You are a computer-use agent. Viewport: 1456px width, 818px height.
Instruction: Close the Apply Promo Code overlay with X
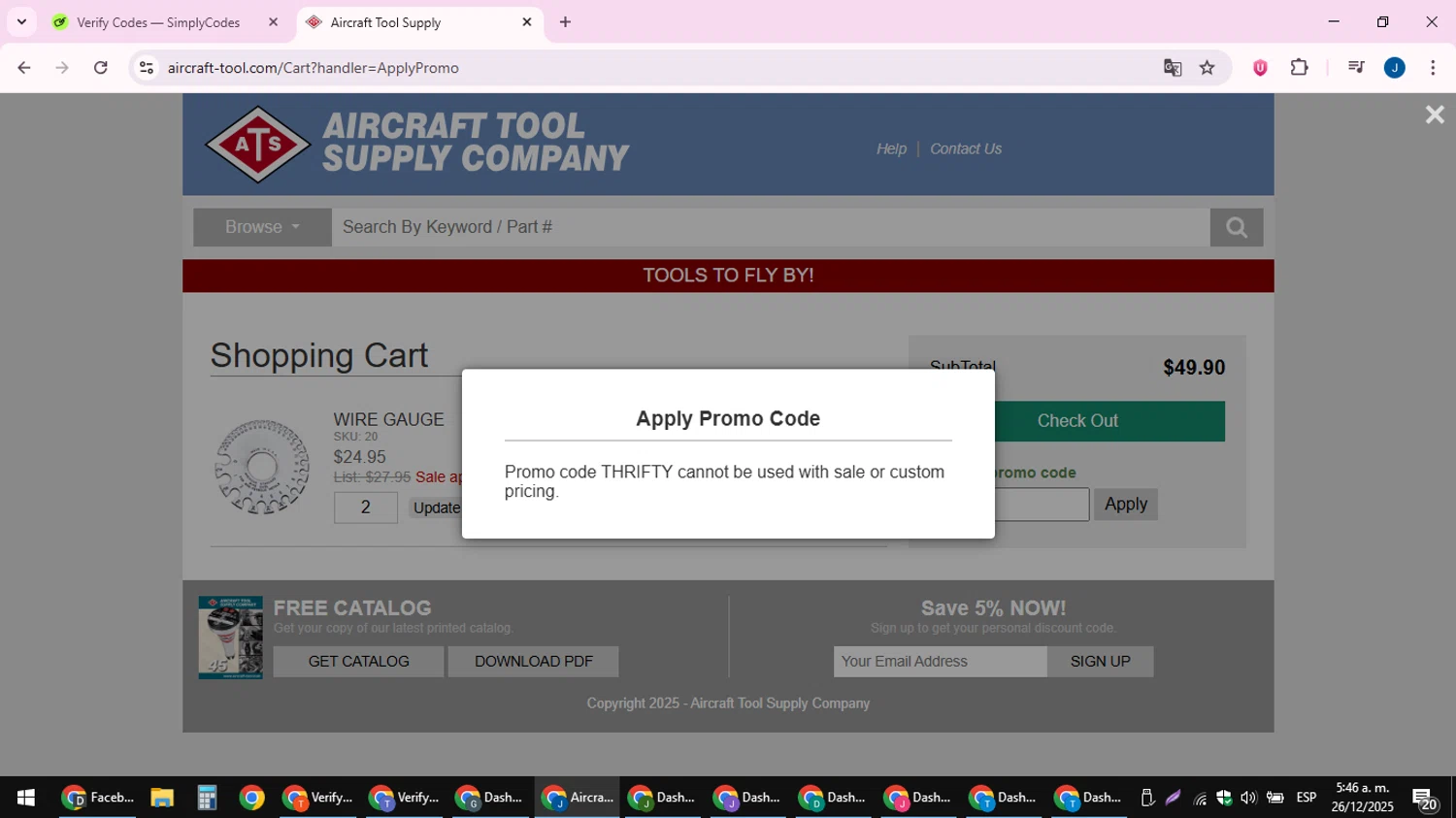pyautogui.click(x=1434, y=115)
